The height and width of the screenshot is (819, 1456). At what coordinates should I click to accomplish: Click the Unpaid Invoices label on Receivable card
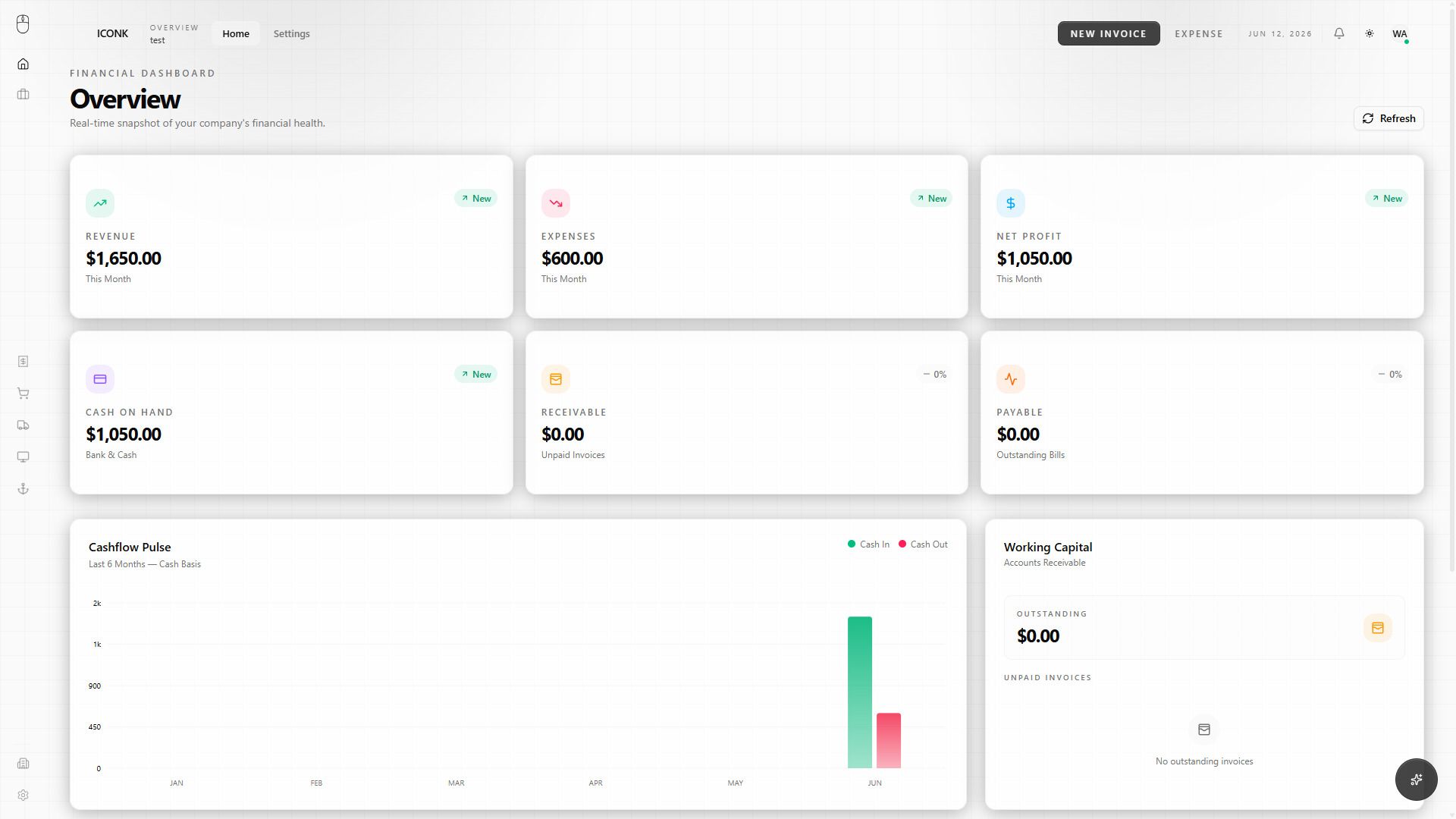point(573,455)
